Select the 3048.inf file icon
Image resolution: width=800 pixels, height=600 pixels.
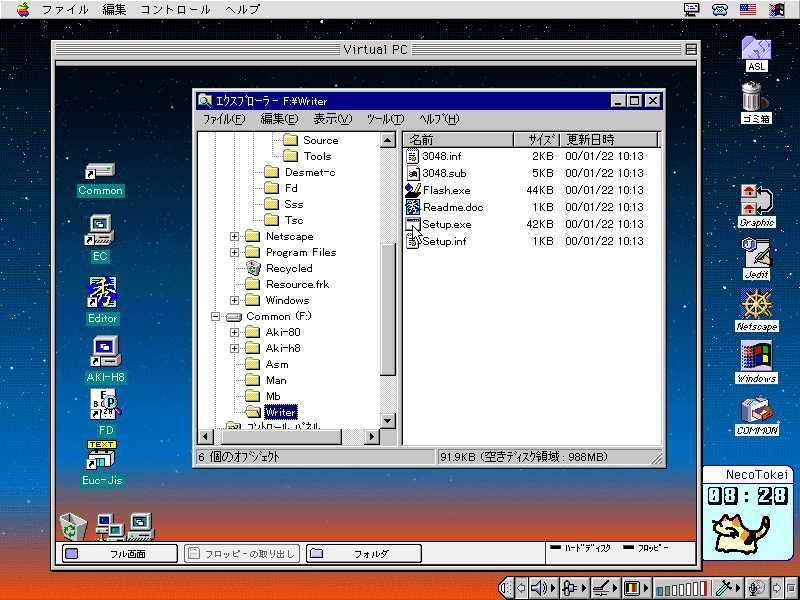pyautogui.click(x=412, y=156)
